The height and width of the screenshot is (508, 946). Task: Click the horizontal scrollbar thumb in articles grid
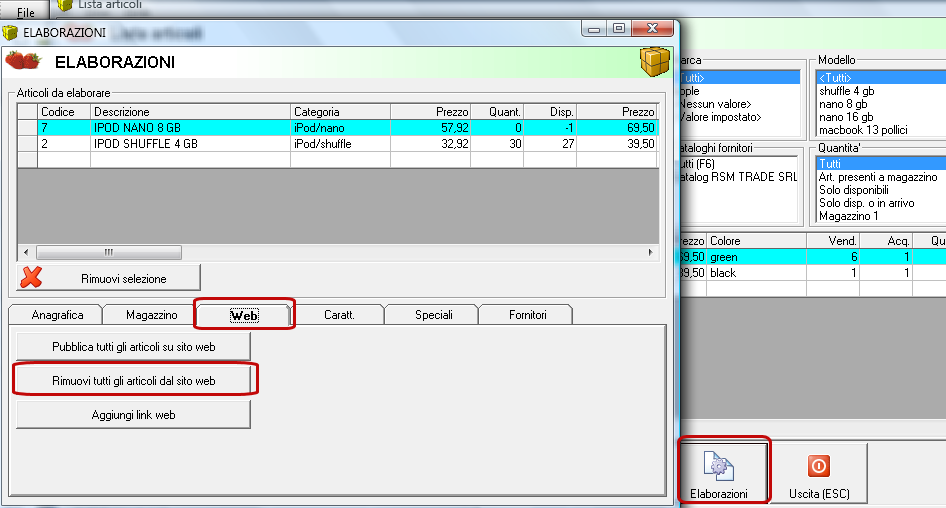(109, 252)
